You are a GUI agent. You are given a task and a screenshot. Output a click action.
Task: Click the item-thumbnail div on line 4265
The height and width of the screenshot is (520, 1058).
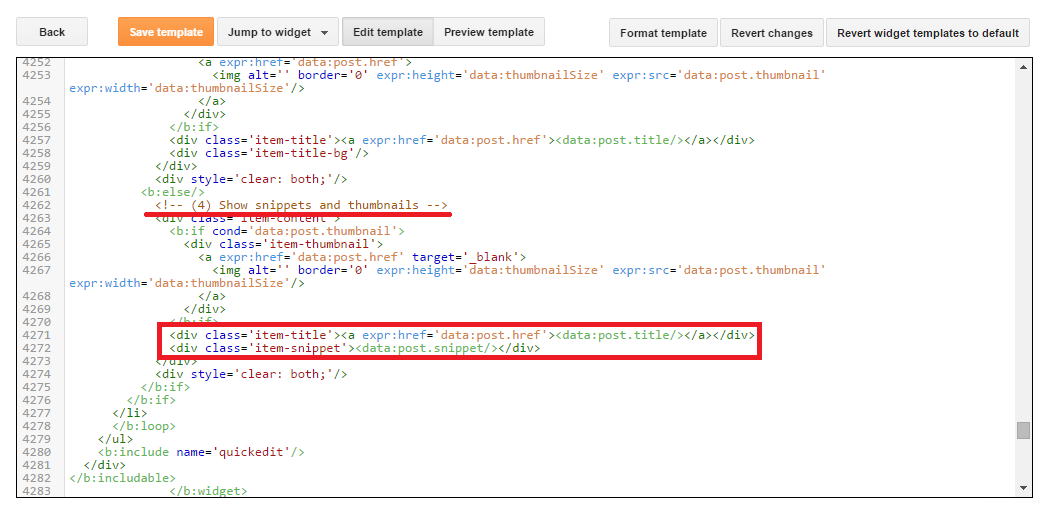click(x=283, y=244)
